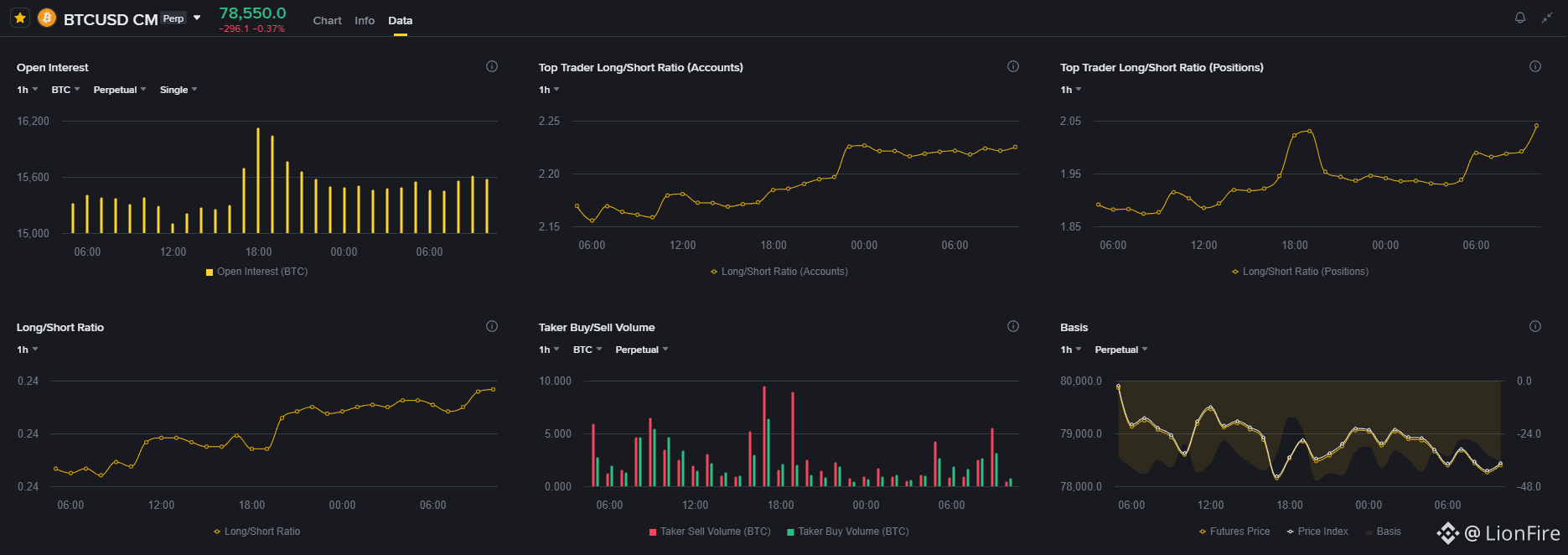Click the BTCUSD CM symbol name
Image resolution: width=1568 pixels, height=555 pixels.
point(111,19)
